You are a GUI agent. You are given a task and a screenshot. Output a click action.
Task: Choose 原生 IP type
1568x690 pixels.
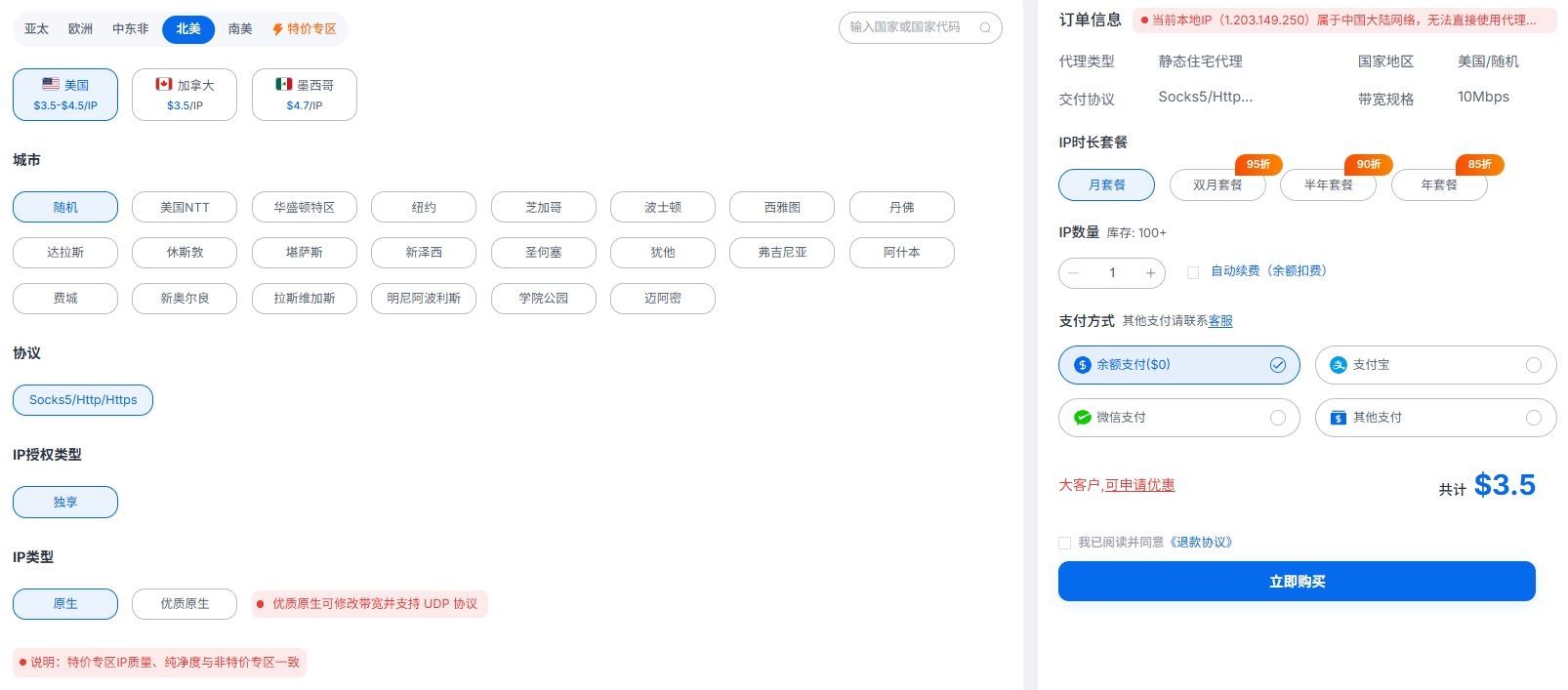click(x=65, y=604)
